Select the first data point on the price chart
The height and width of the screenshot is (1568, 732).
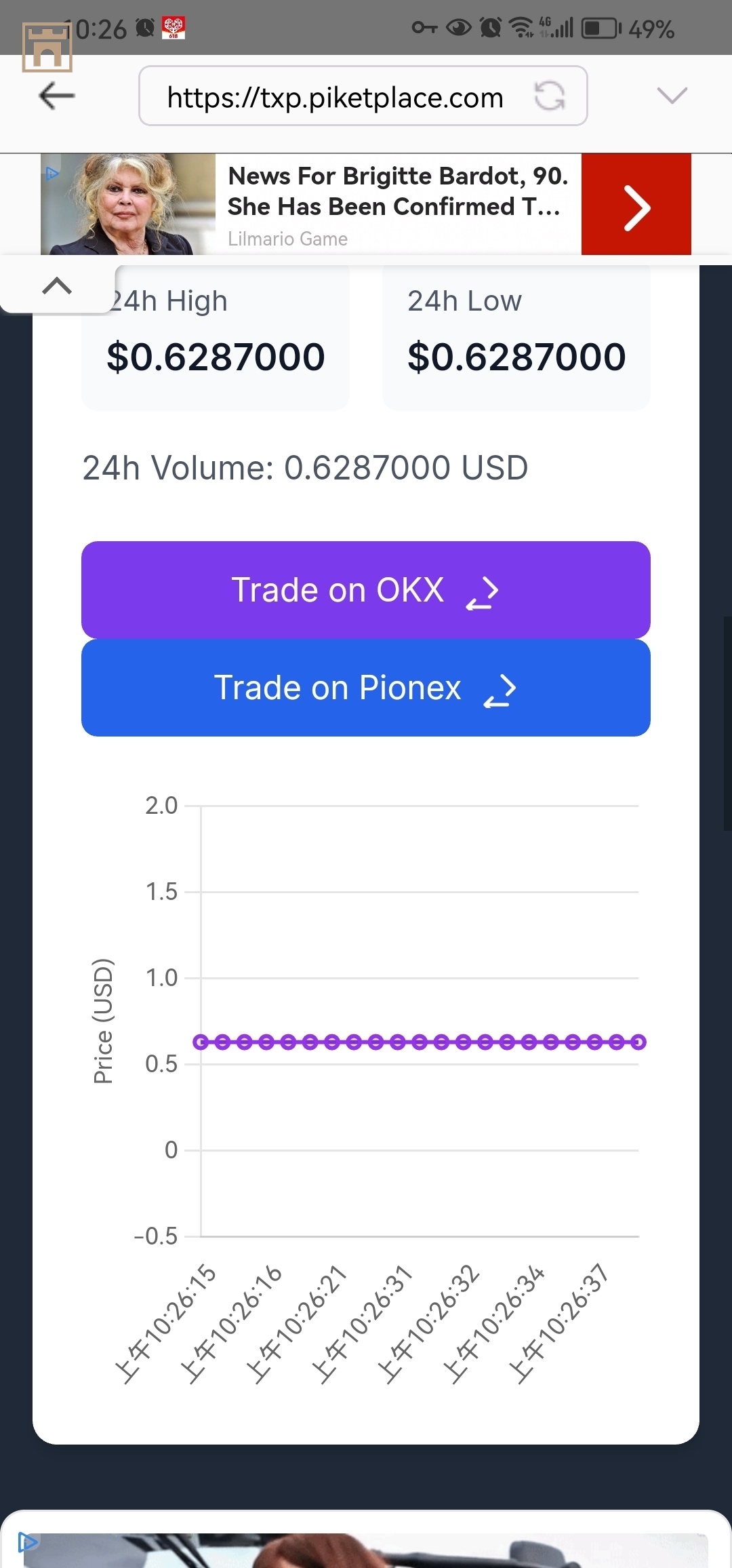(201, 1042)
